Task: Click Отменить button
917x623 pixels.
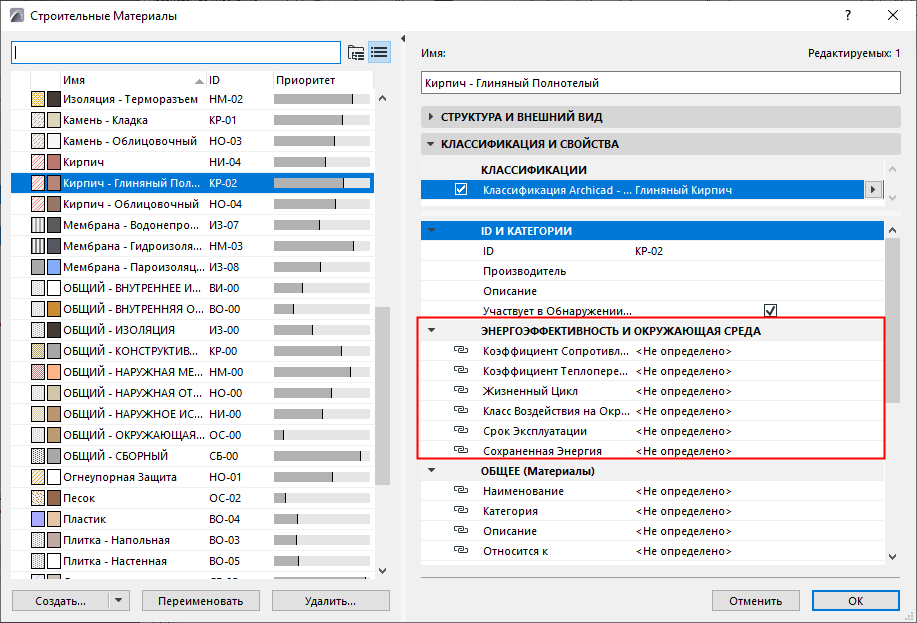Action: click(x=755, y=601)
